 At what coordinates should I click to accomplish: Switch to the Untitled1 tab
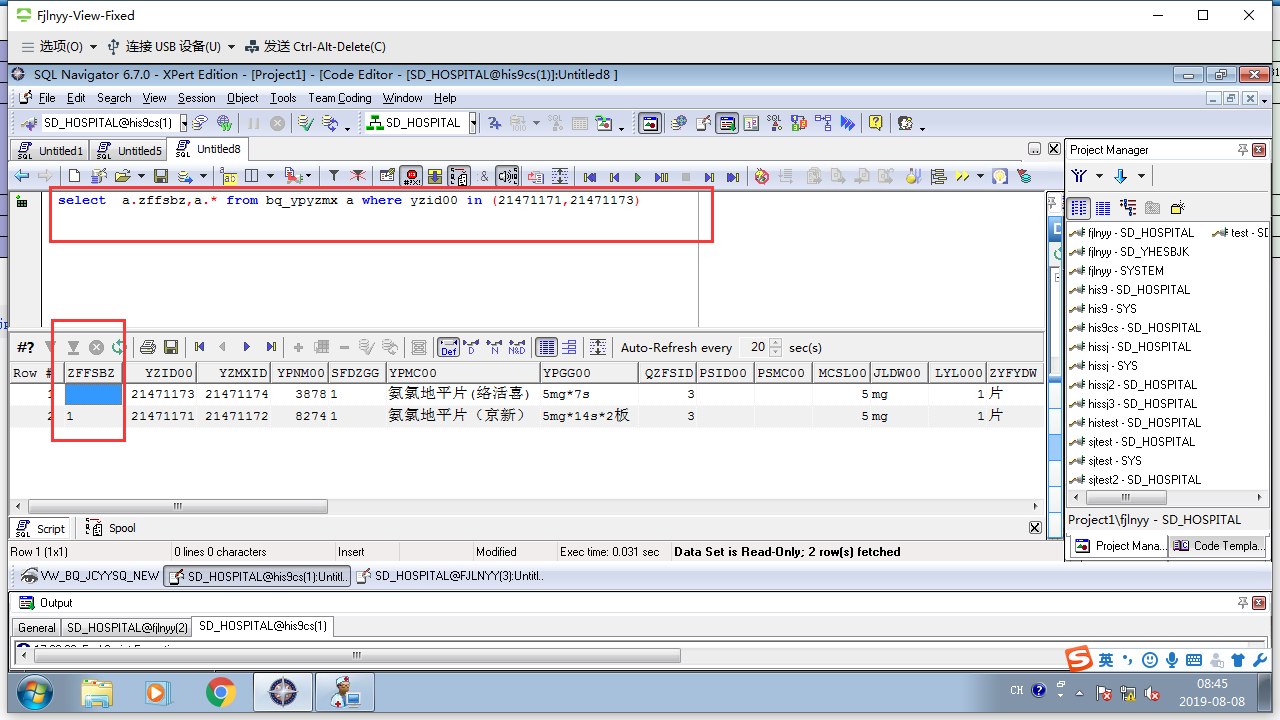50,151
